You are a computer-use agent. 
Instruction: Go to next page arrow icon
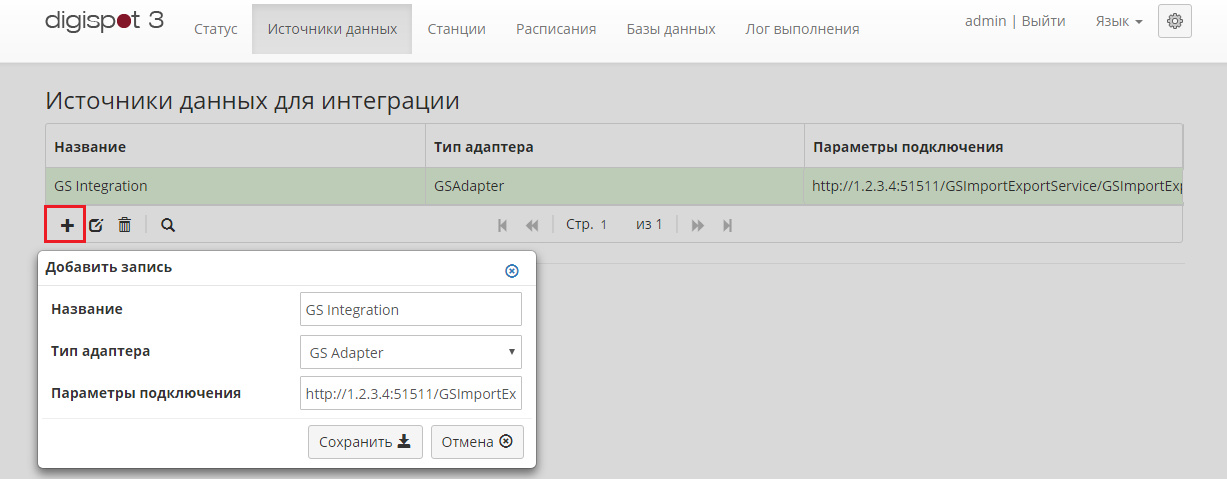click(x=698, y=225)
